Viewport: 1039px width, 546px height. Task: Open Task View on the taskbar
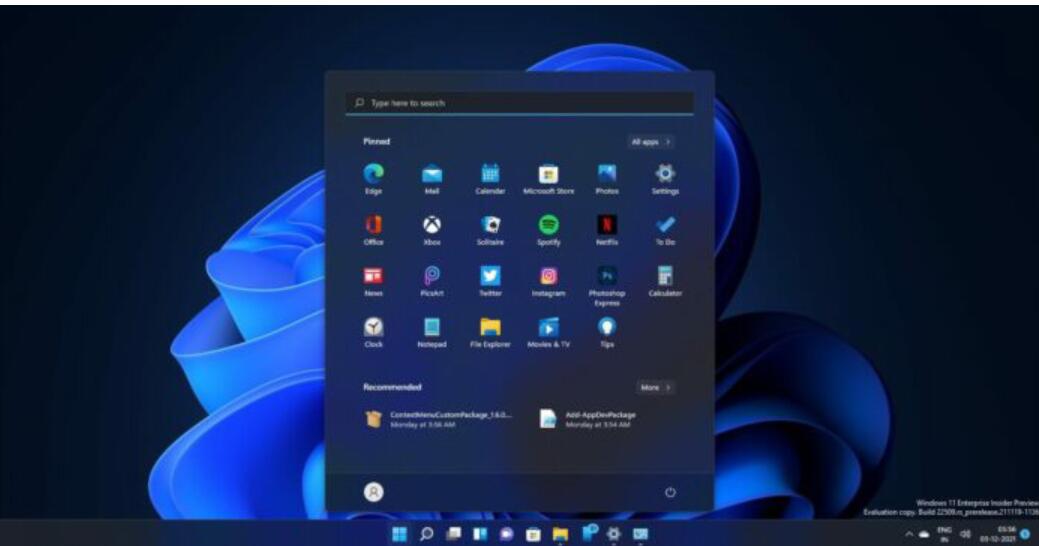point(454,534)
